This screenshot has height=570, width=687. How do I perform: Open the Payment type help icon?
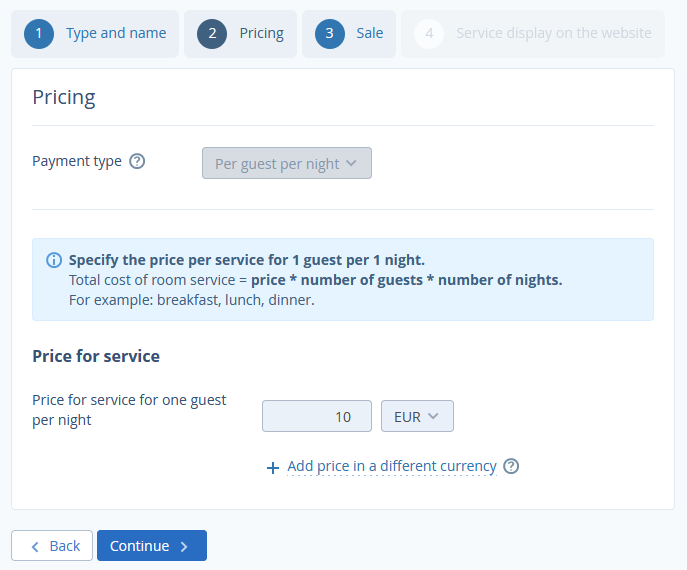pos(137,161)
